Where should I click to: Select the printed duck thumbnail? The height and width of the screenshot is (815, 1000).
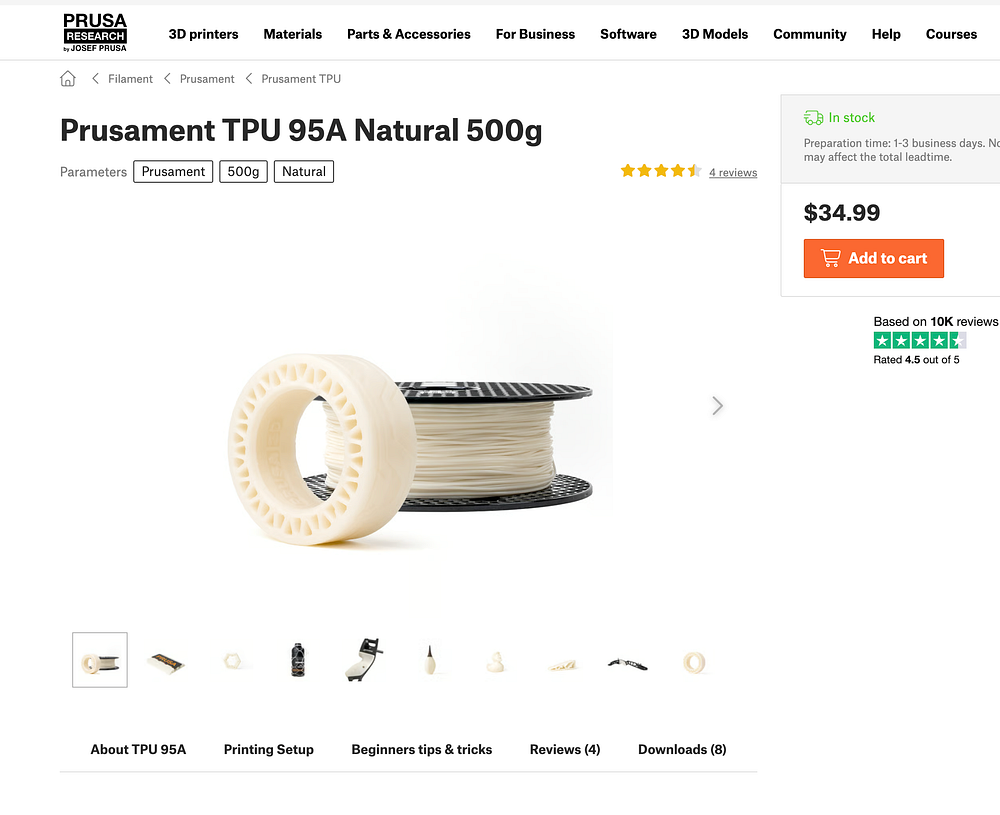[496, 663]
